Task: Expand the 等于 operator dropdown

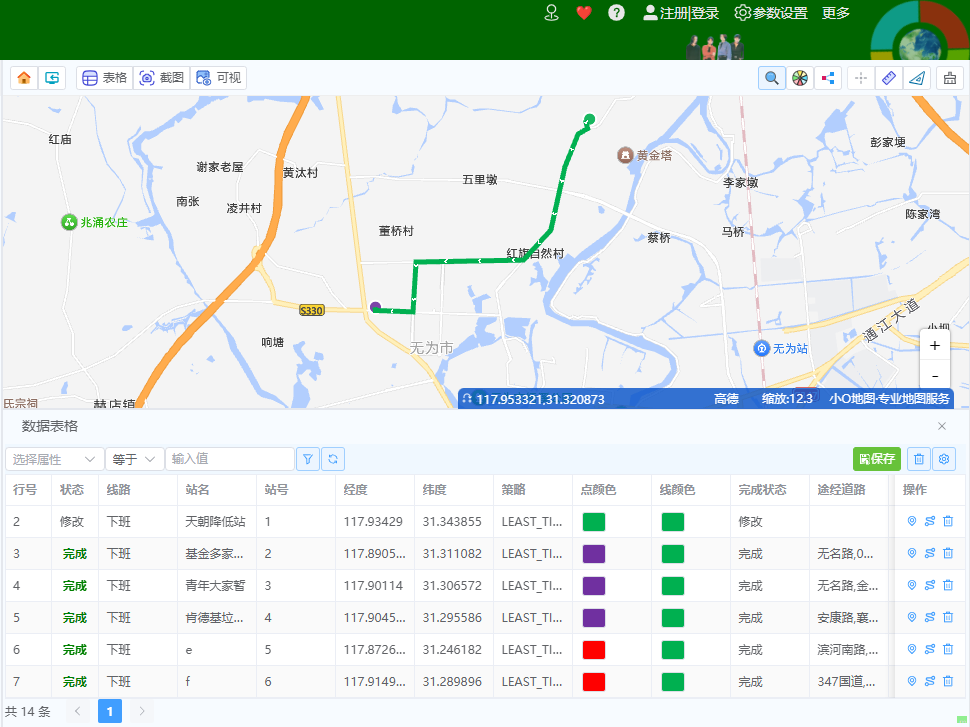Action: point(134,459)
